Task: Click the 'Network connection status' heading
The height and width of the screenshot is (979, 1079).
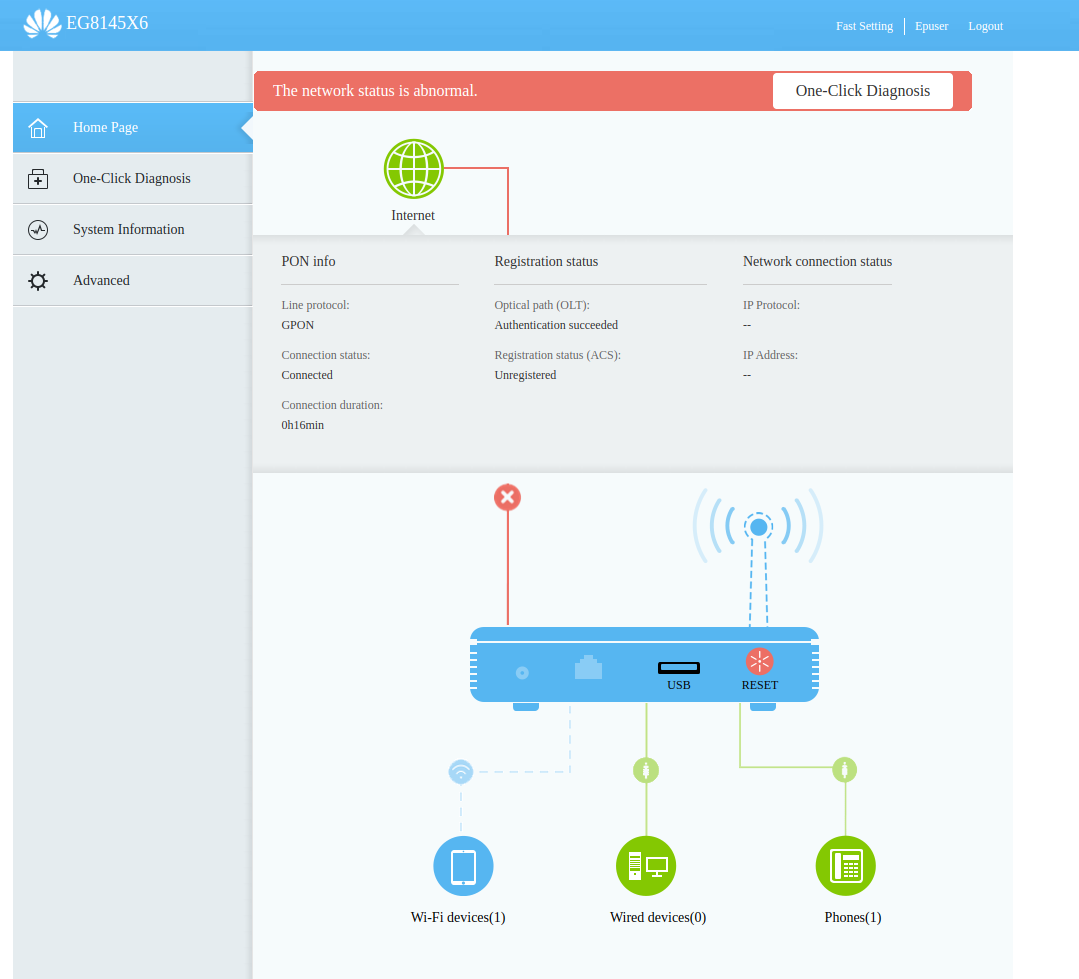Action: tap(818, 261)
